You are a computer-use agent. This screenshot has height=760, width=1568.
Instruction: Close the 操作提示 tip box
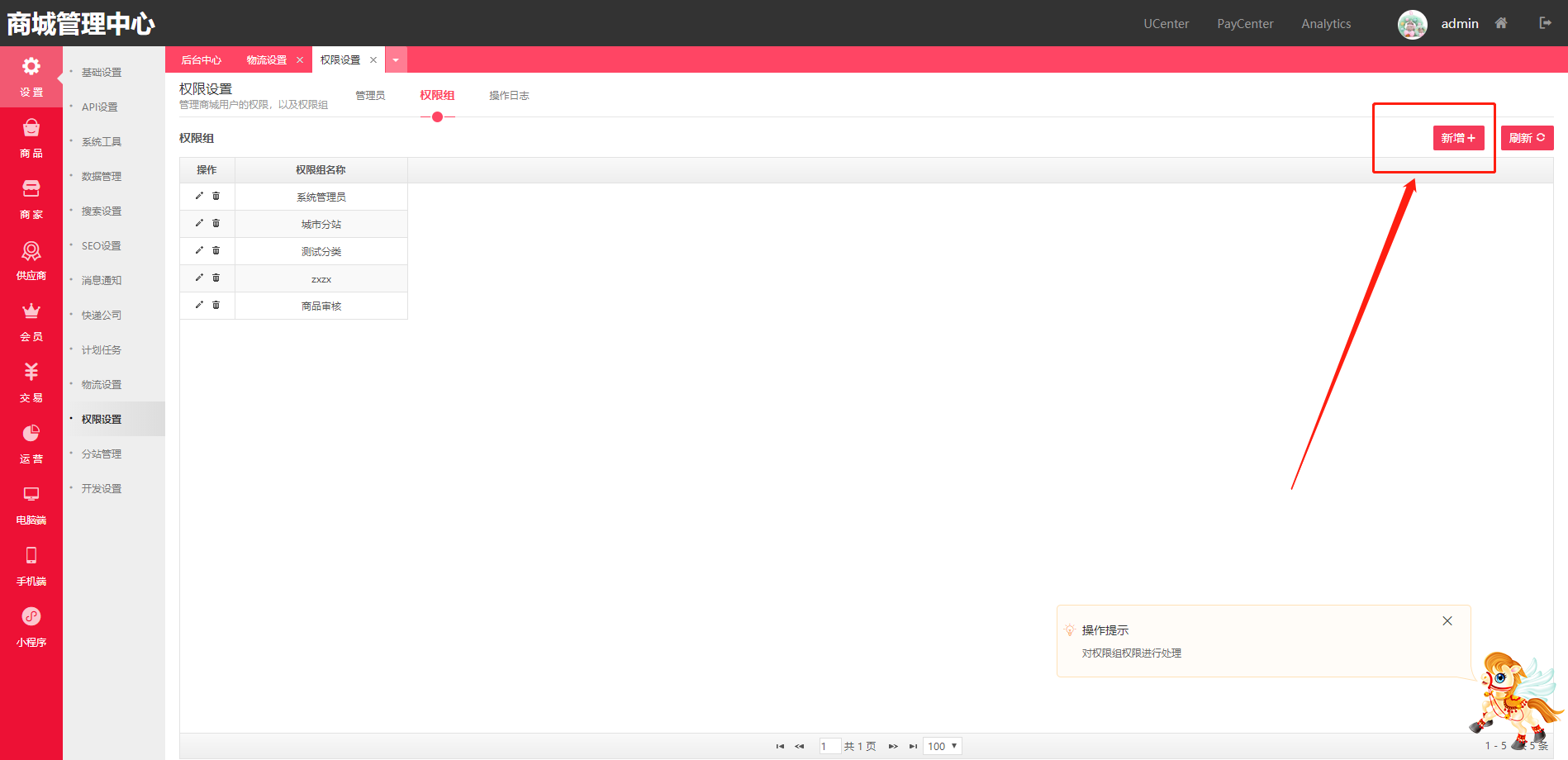point(1447,621)
